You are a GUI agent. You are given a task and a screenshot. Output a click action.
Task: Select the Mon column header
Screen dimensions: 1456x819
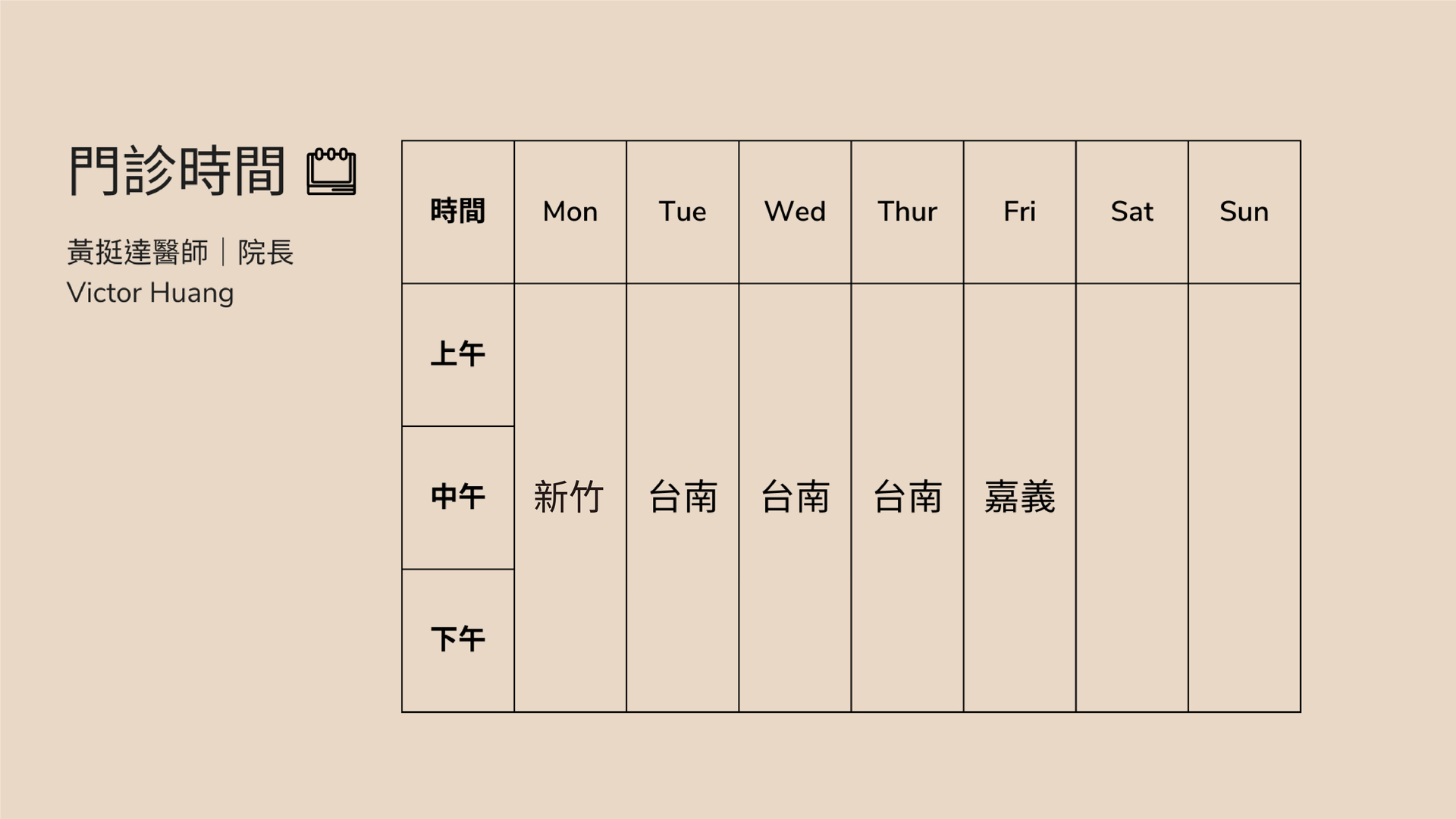(569, 211)
